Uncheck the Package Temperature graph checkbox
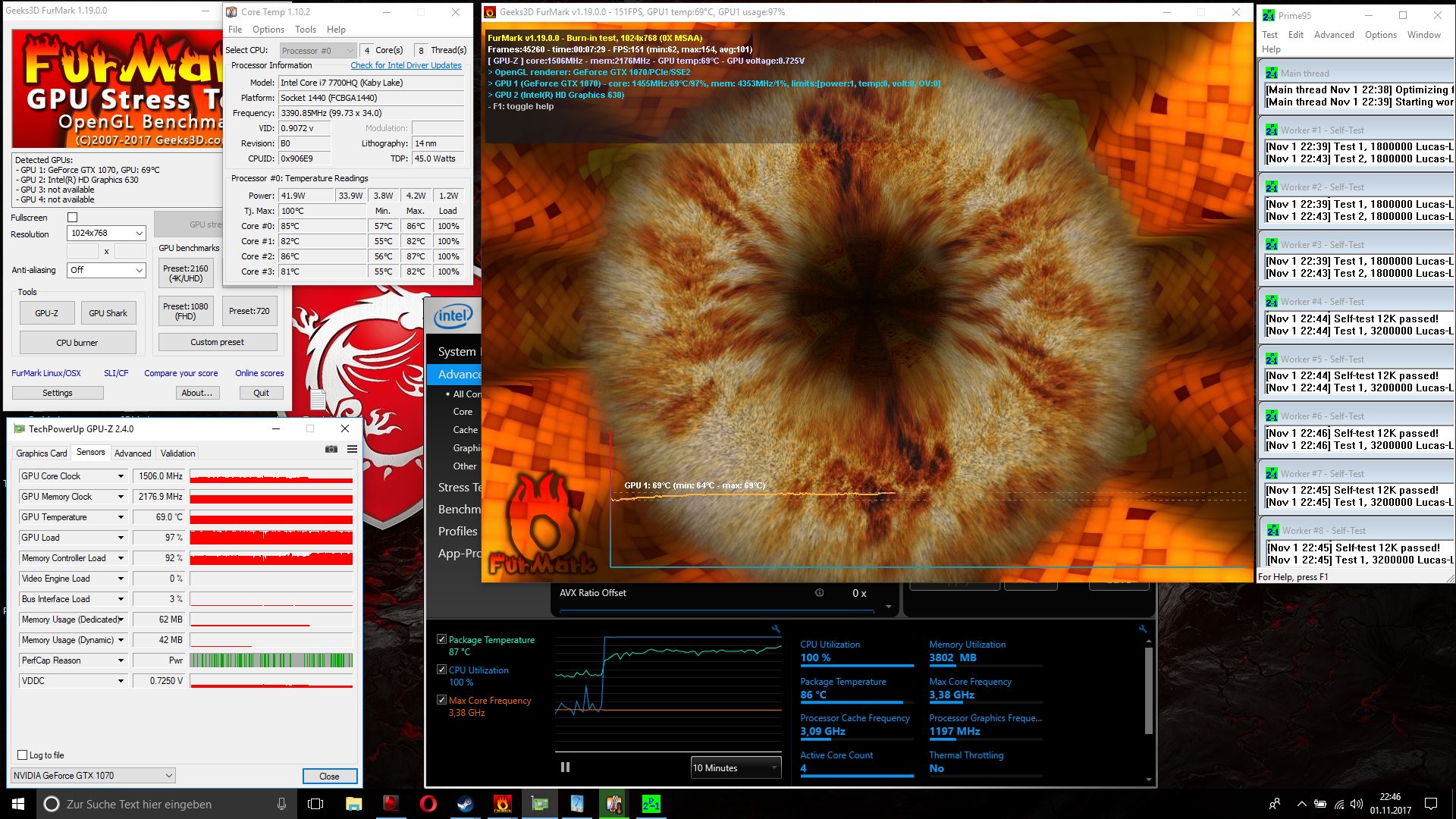This screenshot has height=819, width=1456. coord(441,639)
